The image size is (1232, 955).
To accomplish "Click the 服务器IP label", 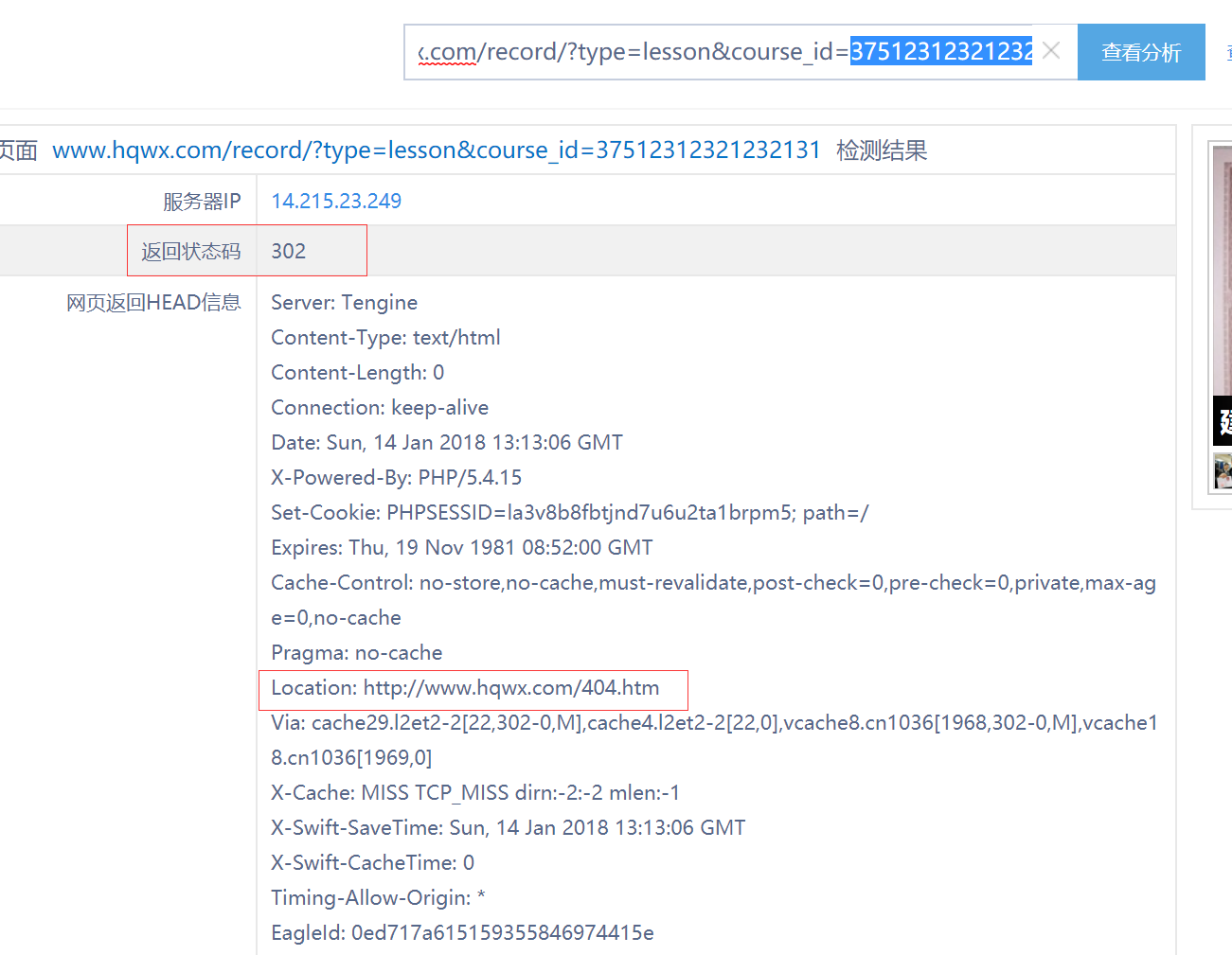I will pos(202,201).
